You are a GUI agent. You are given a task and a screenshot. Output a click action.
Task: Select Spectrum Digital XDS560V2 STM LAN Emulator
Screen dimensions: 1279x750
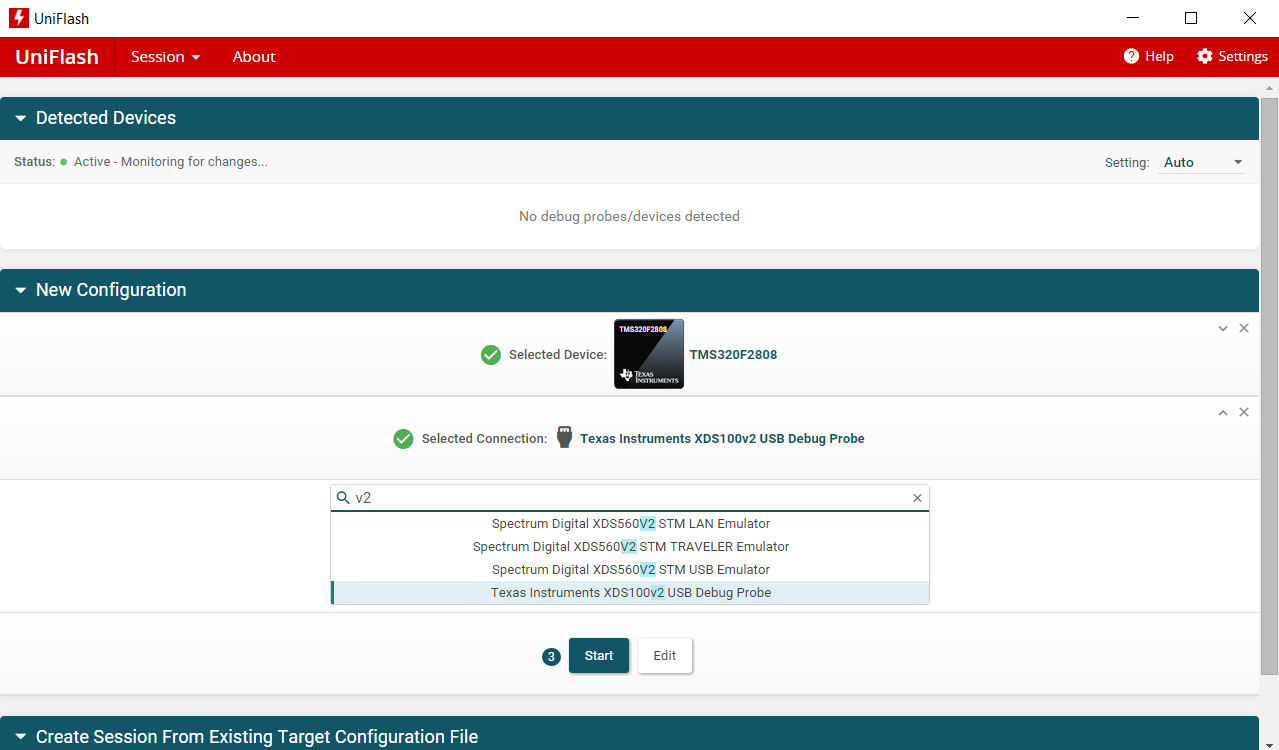point(630,524)
